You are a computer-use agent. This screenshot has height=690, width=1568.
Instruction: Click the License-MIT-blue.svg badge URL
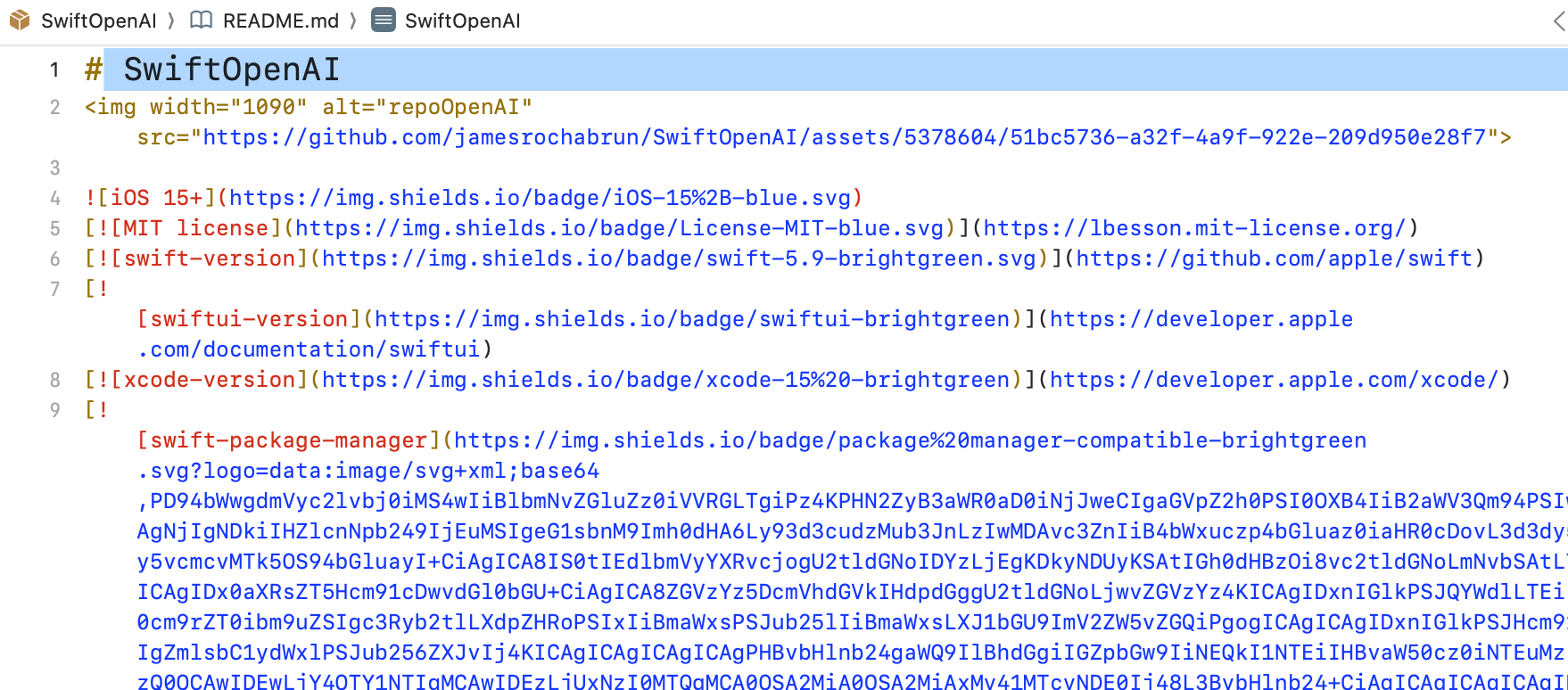[619, 228]
